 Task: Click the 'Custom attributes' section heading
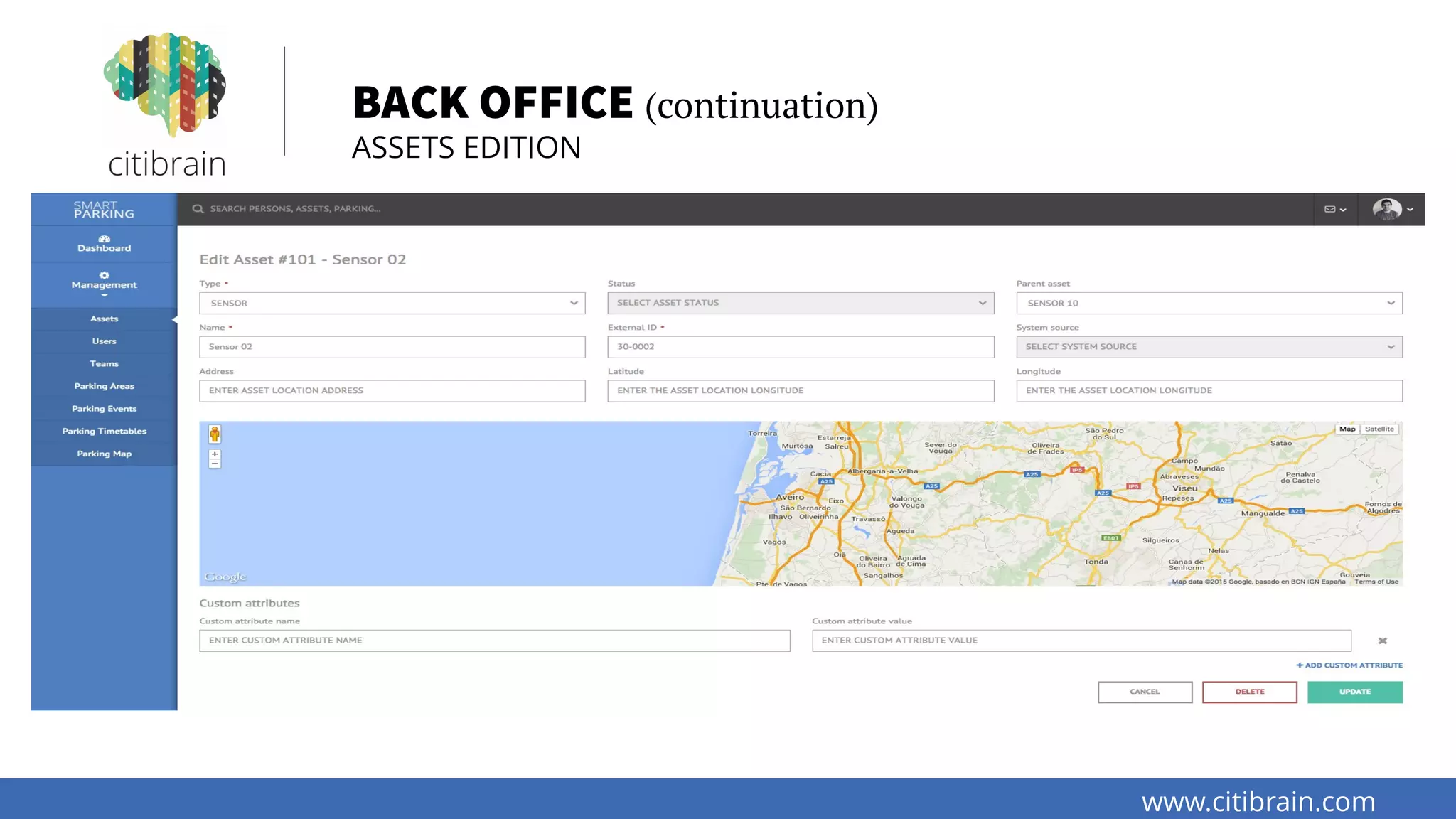tap(250, 603)
